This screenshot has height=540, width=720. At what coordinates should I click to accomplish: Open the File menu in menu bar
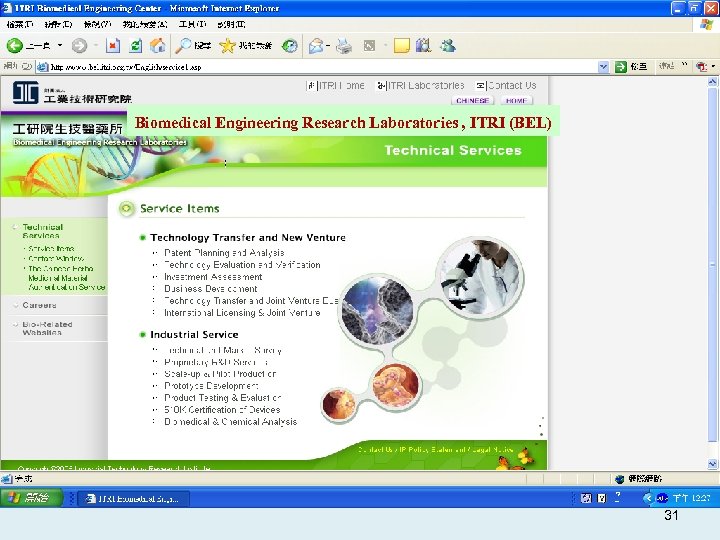[x=19, y=24]
